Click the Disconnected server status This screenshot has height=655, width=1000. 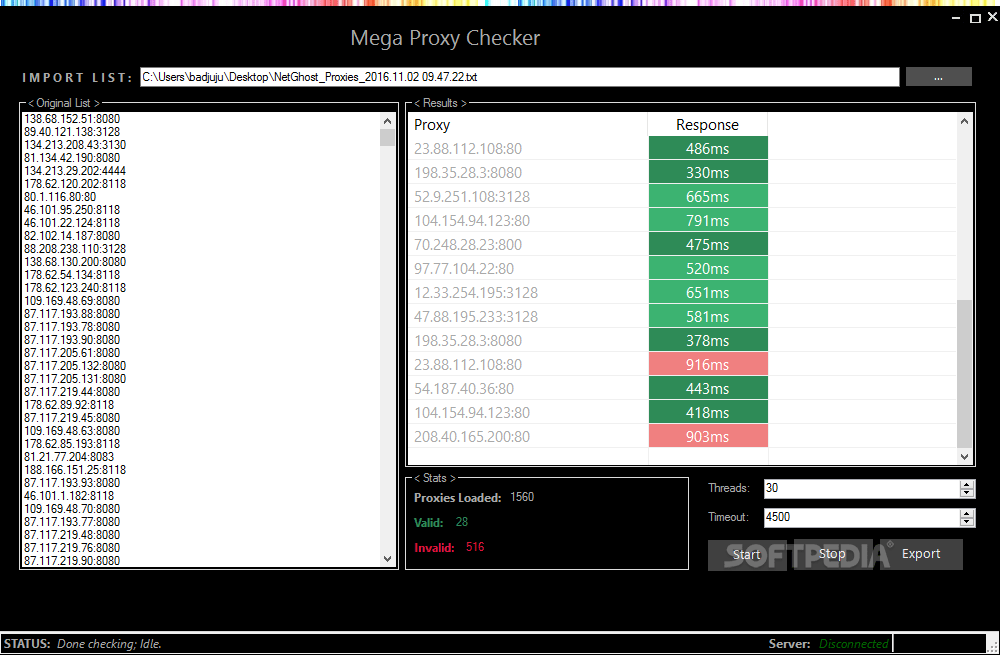pyautogui.click(x=853, y=644)
